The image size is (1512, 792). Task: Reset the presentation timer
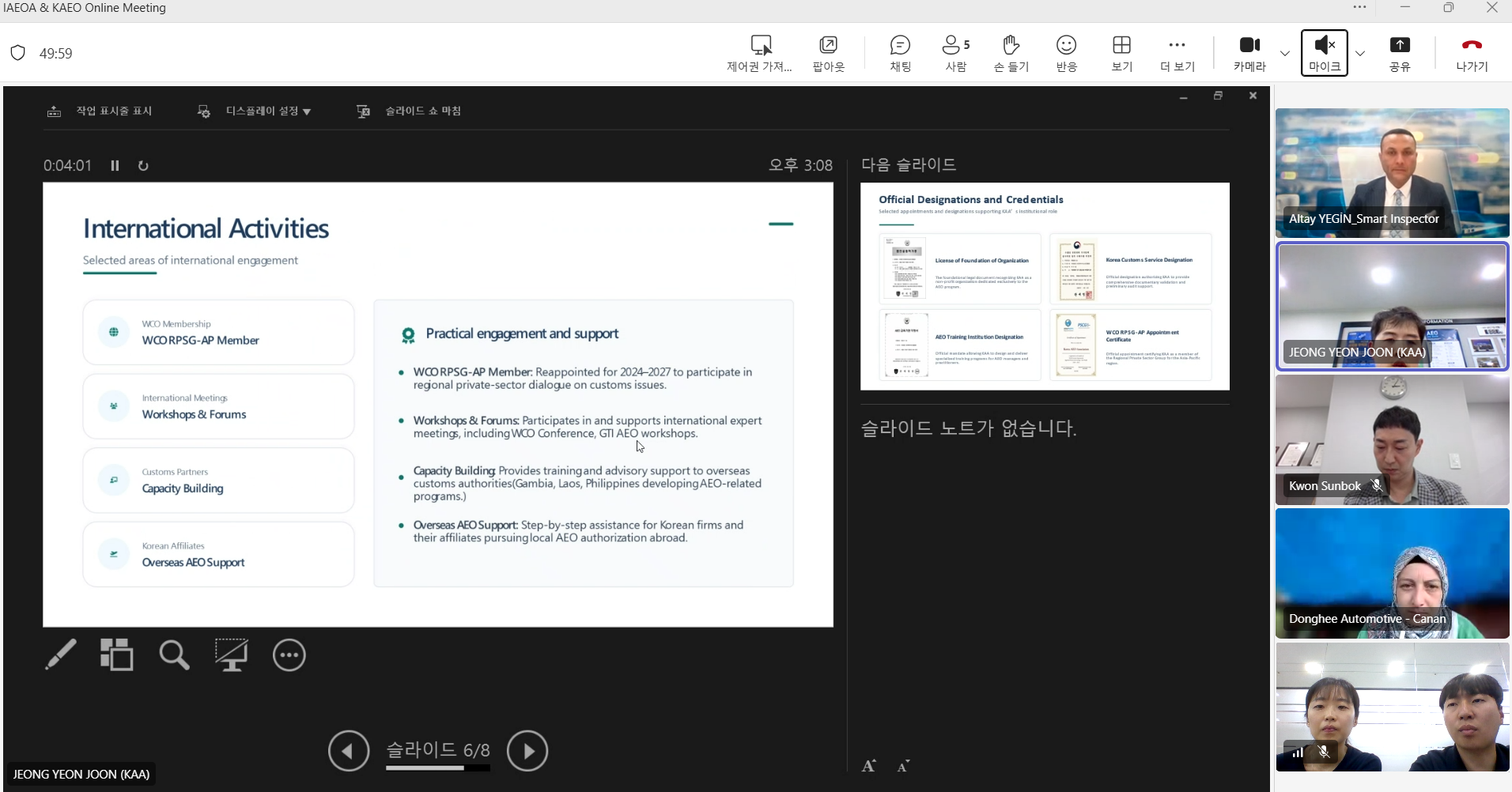[x=143, y=165]
